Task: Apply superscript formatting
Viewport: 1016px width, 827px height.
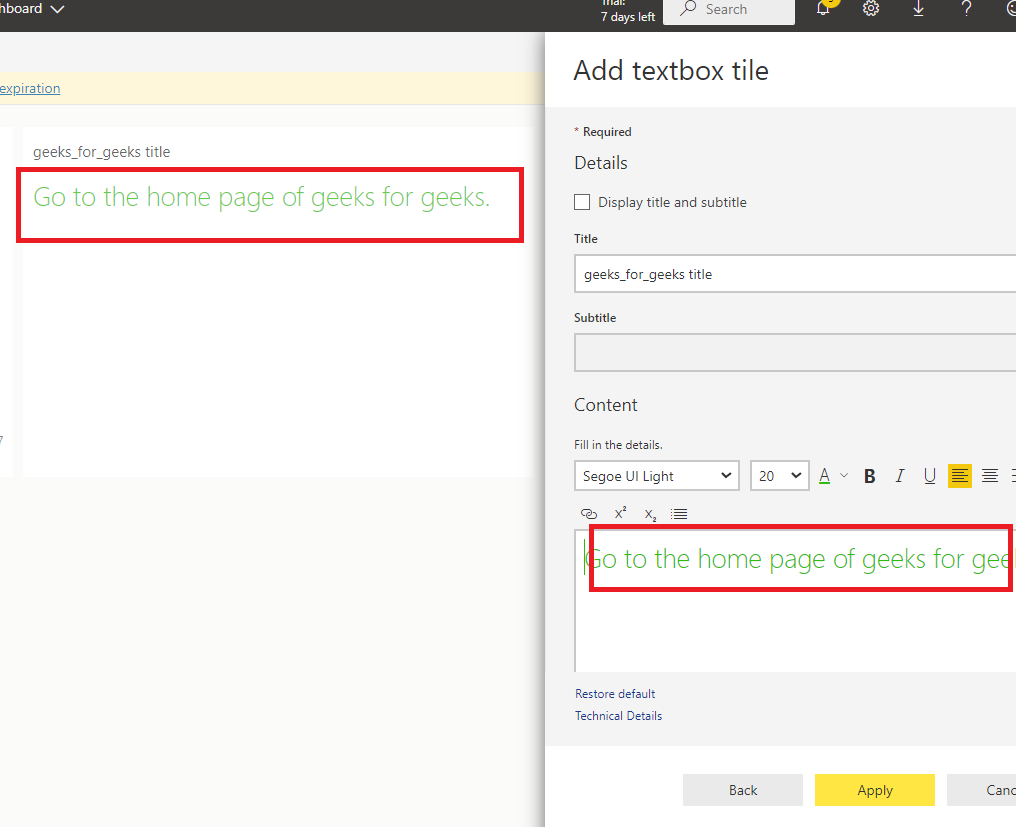Action: click(620, 513)
